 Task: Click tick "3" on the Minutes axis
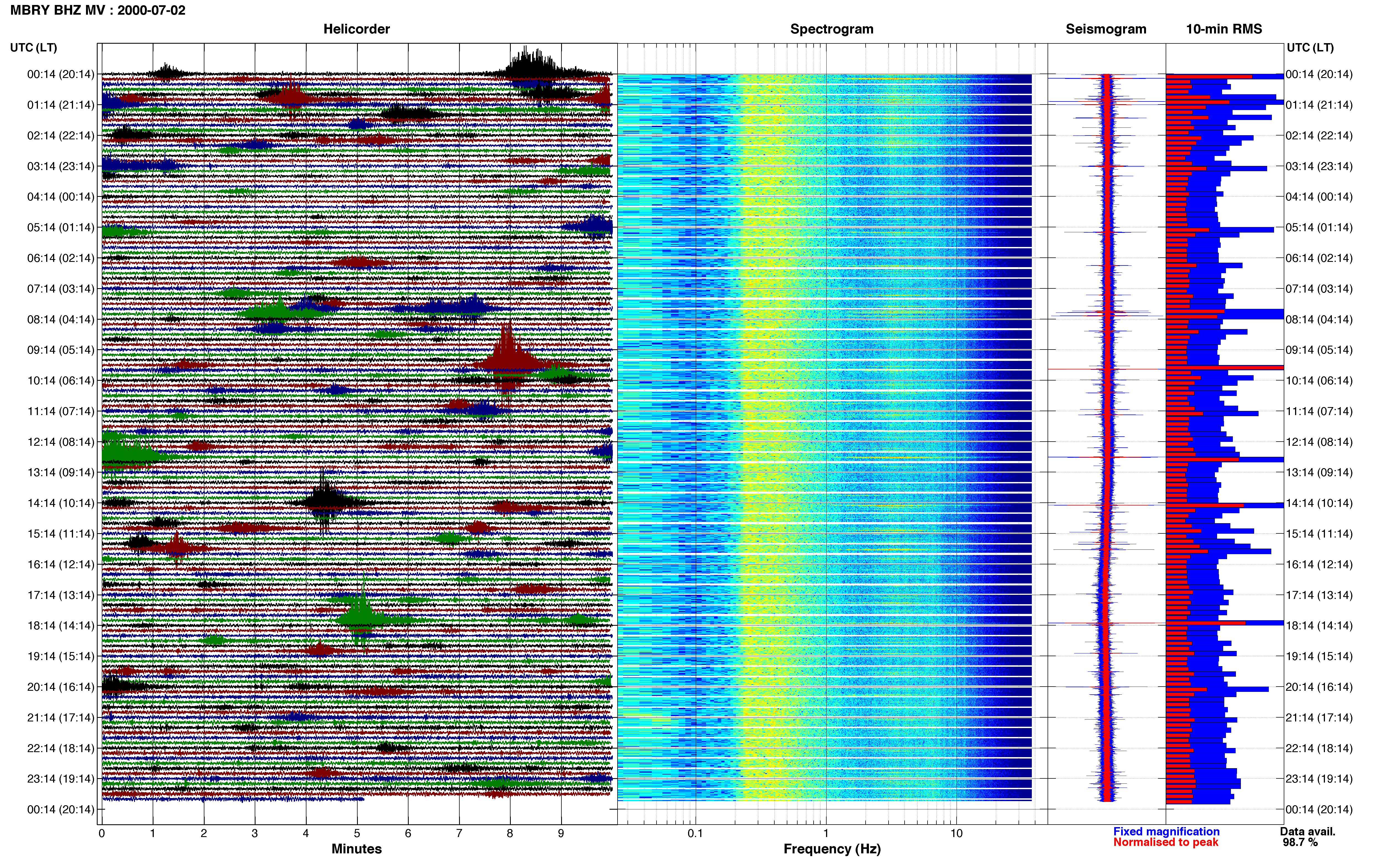(x=255, y=833)
